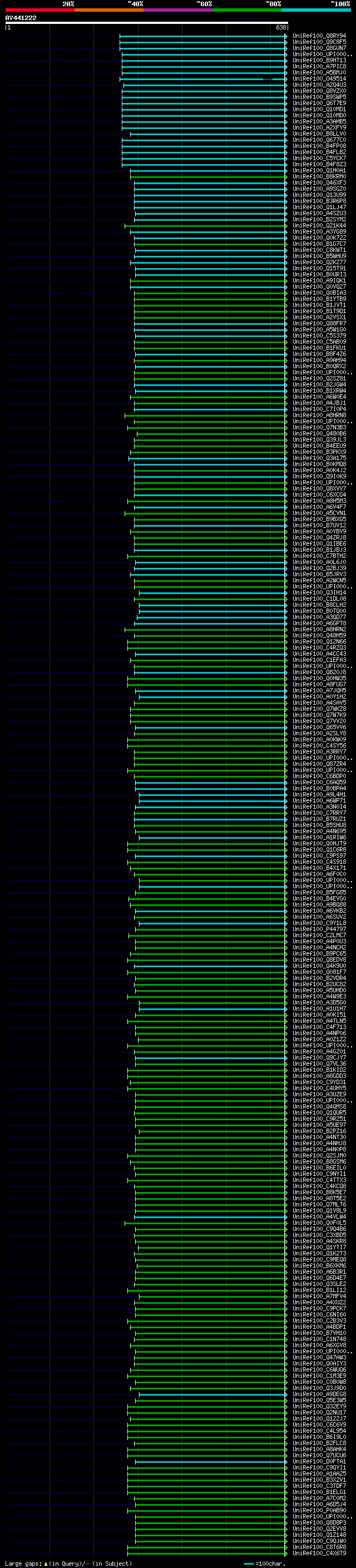Click the query end position 638
This screenshot has width=356, height=1568.
pyautogui.click(x=281, y=28)
